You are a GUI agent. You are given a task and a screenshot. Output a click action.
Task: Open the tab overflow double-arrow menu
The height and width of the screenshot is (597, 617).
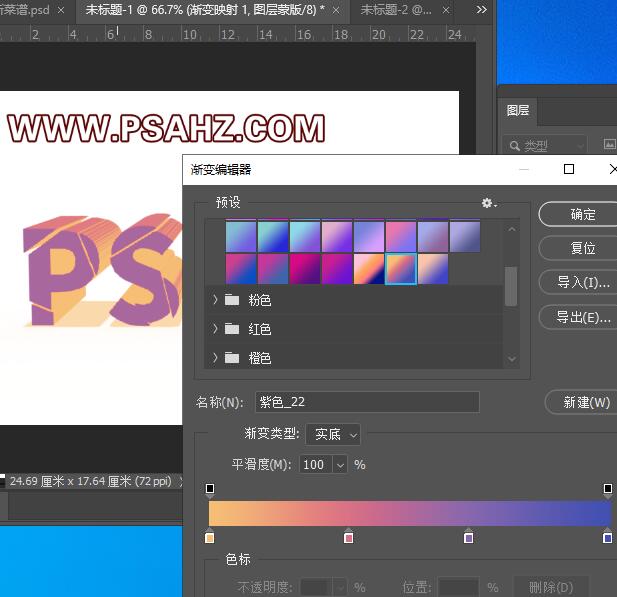(481, 9)
